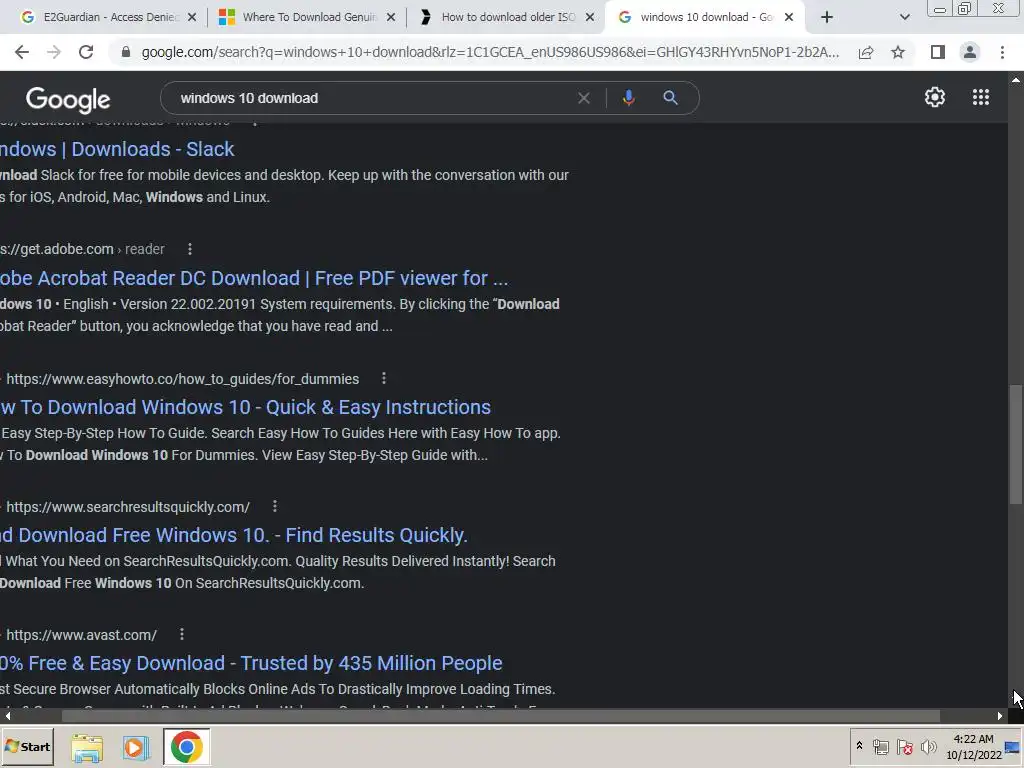Click the vertical scrollbar thumb
Viewport: 1024px width, 768px height.
[1016, 444]
